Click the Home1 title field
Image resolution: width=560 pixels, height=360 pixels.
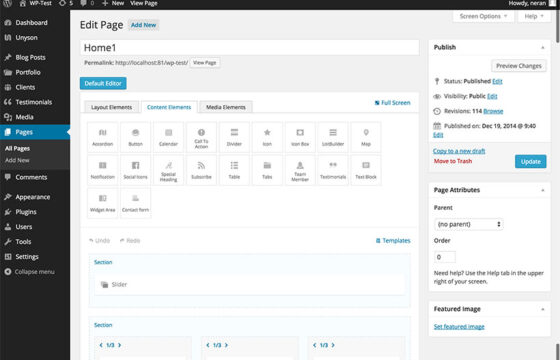250,48
